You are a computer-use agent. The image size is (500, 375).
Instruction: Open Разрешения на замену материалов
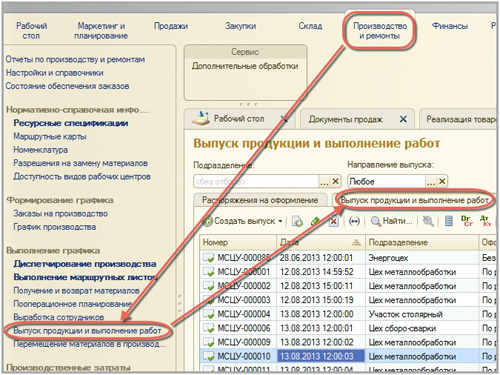pos(81,163)
